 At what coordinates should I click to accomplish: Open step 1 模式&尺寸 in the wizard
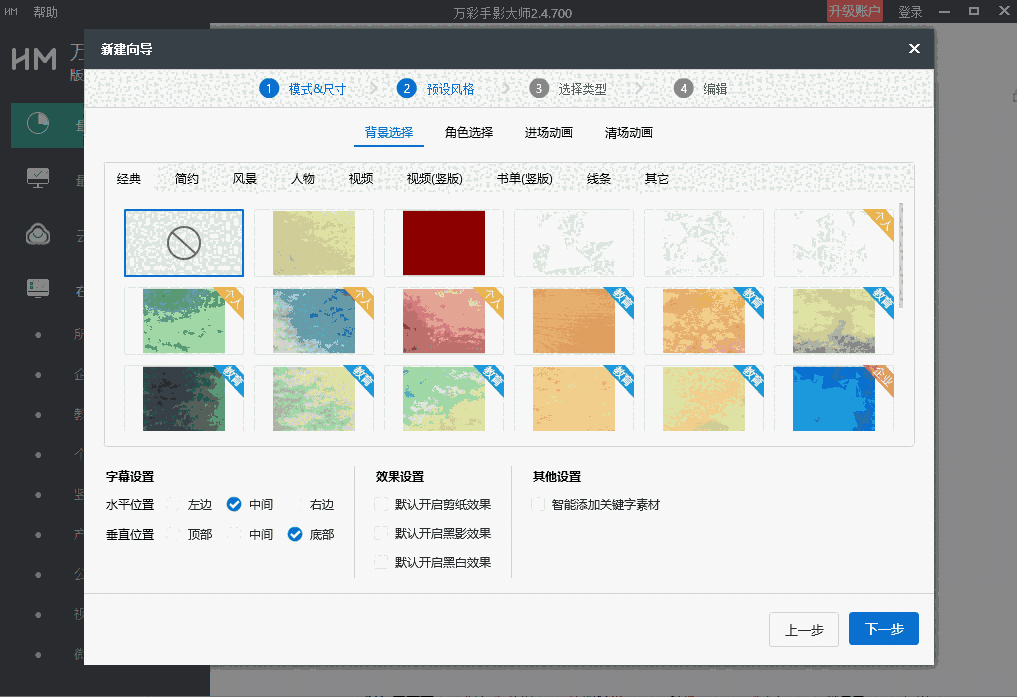[x=300, y=88]
